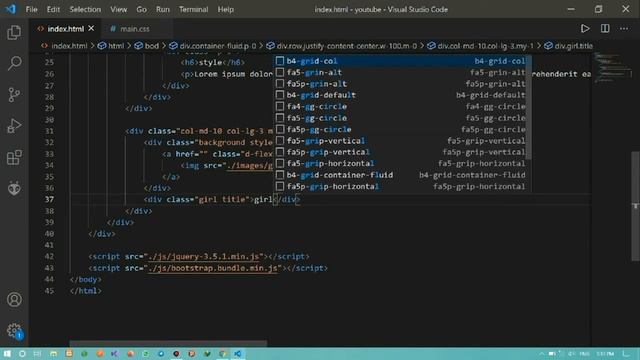Open the File menu

tap(31, 9)
